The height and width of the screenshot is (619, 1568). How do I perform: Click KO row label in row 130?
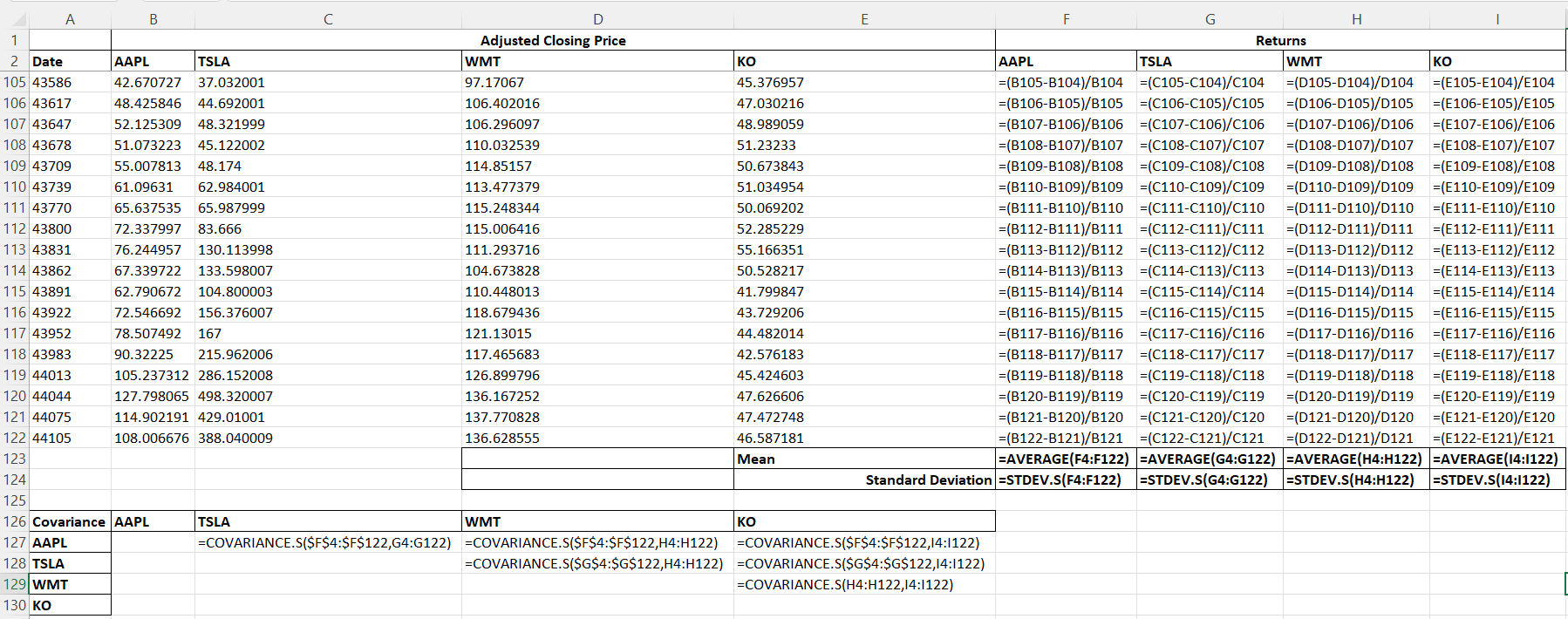pos(70,605)
